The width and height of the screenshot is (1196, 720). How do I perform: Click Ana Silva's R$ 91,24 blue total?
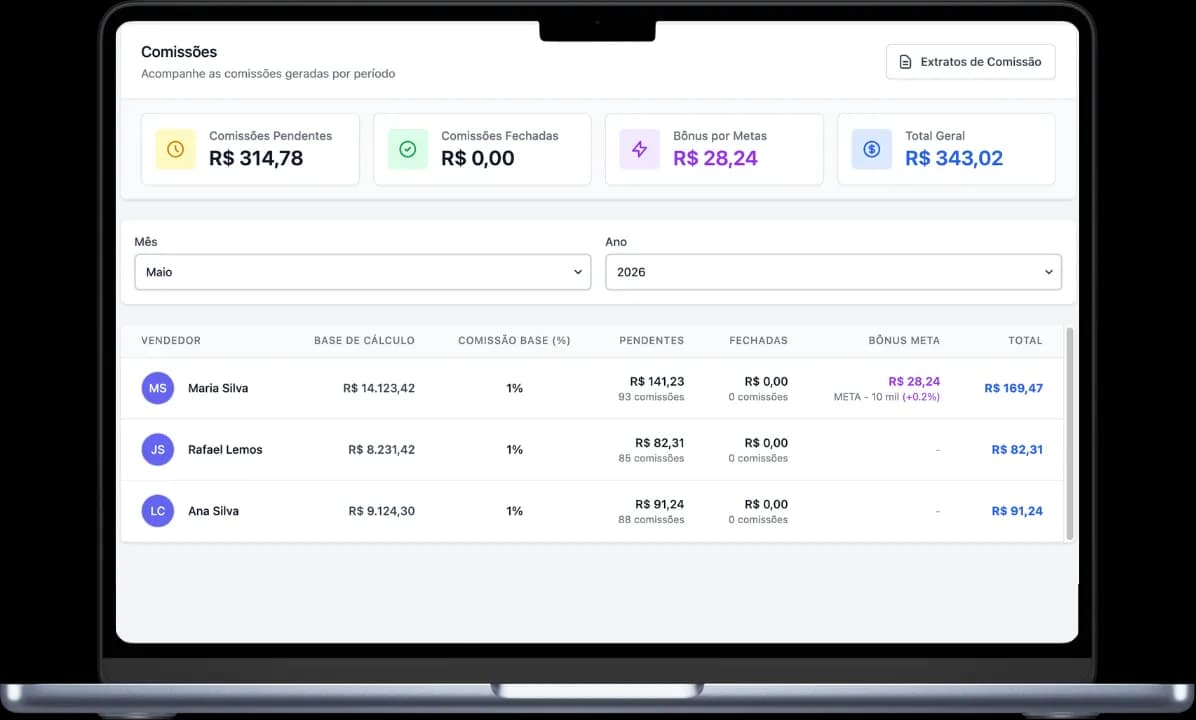coord(1017,511)
